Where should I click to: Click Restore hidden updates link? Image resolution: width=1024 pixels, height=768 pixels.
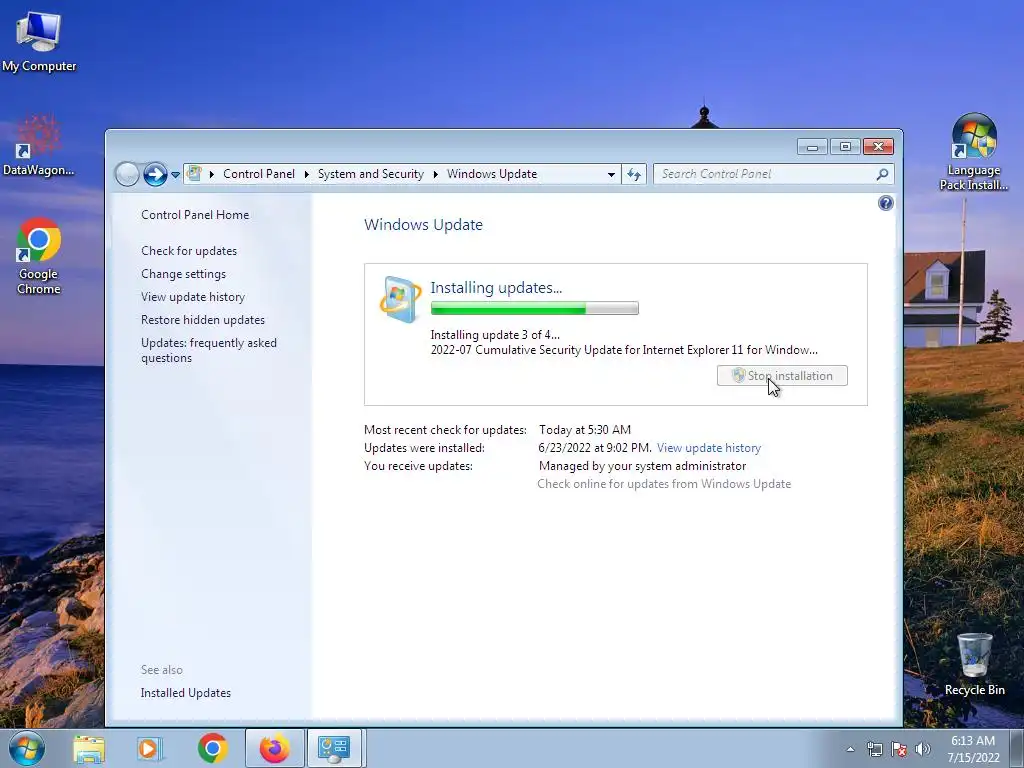pyautogui.click(x=202, y=320)
